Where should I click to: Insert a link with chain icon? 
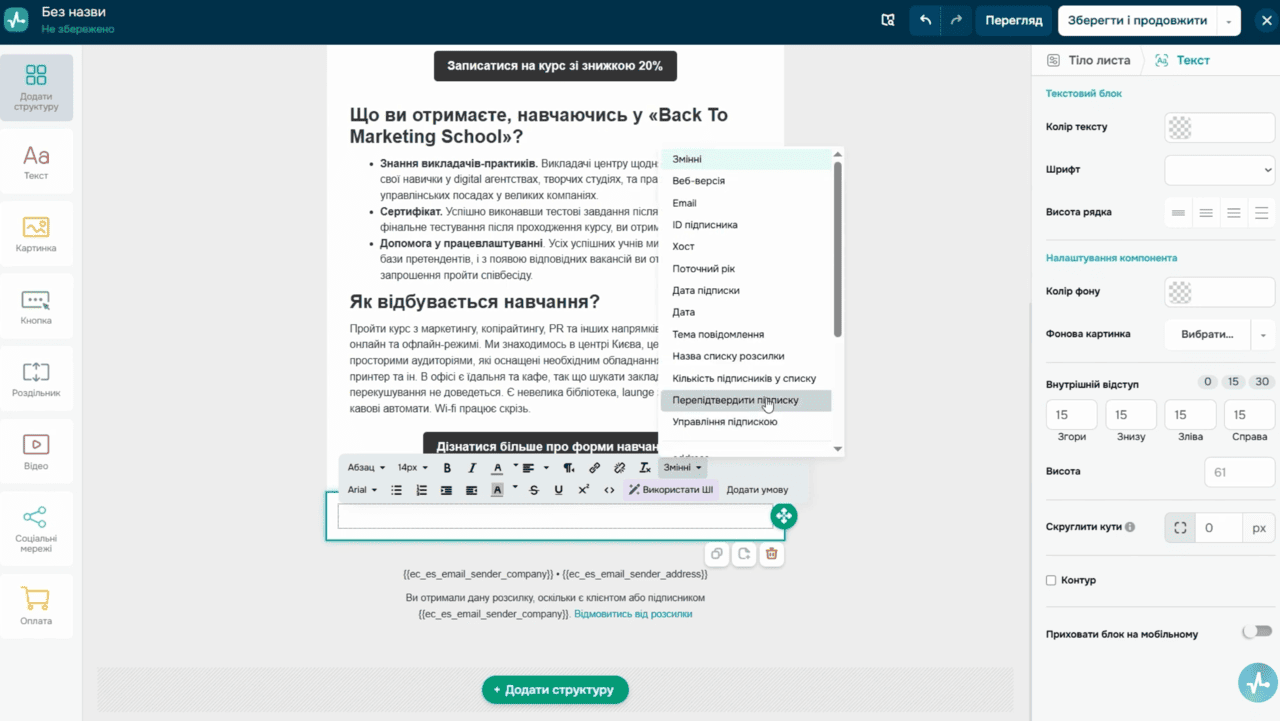point(594,467)
